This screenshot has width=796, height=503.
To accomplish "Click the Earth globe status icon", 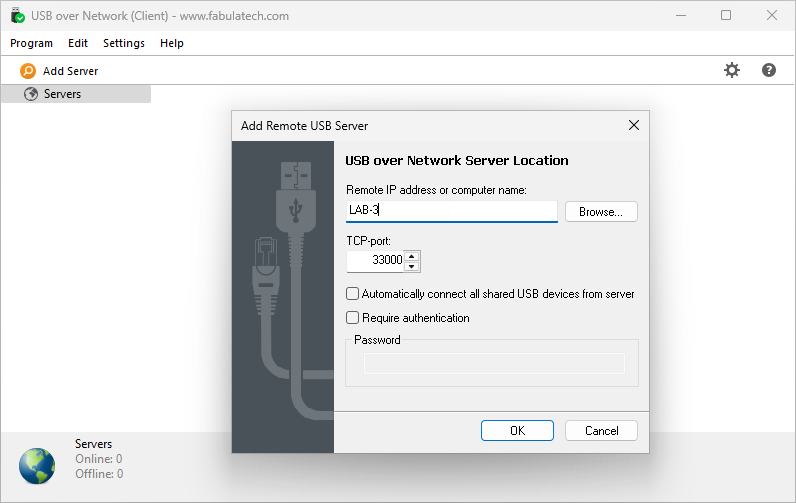I will 37,466.
